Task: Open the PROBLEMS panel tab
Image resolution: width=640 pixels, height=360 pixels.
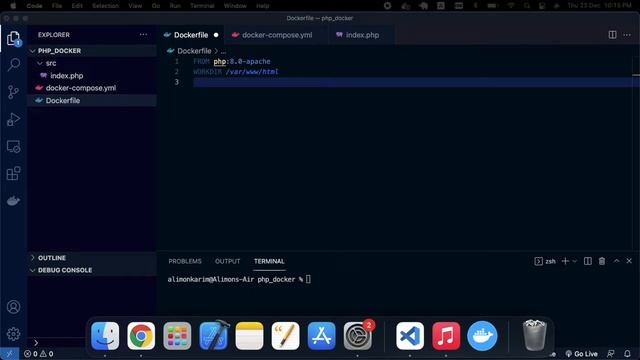Action: [x=185, y=261]
